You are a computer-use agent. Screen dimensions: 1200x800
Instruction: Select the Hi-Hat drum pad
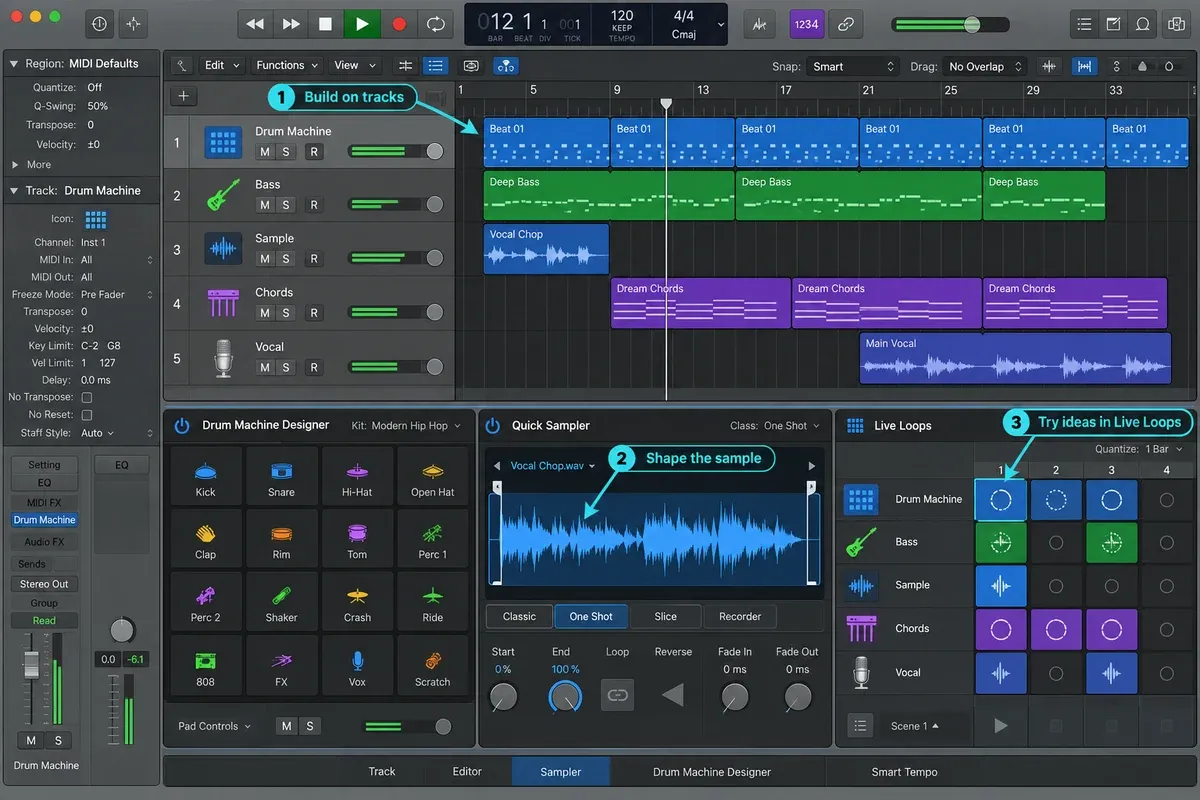pos(357,476)
